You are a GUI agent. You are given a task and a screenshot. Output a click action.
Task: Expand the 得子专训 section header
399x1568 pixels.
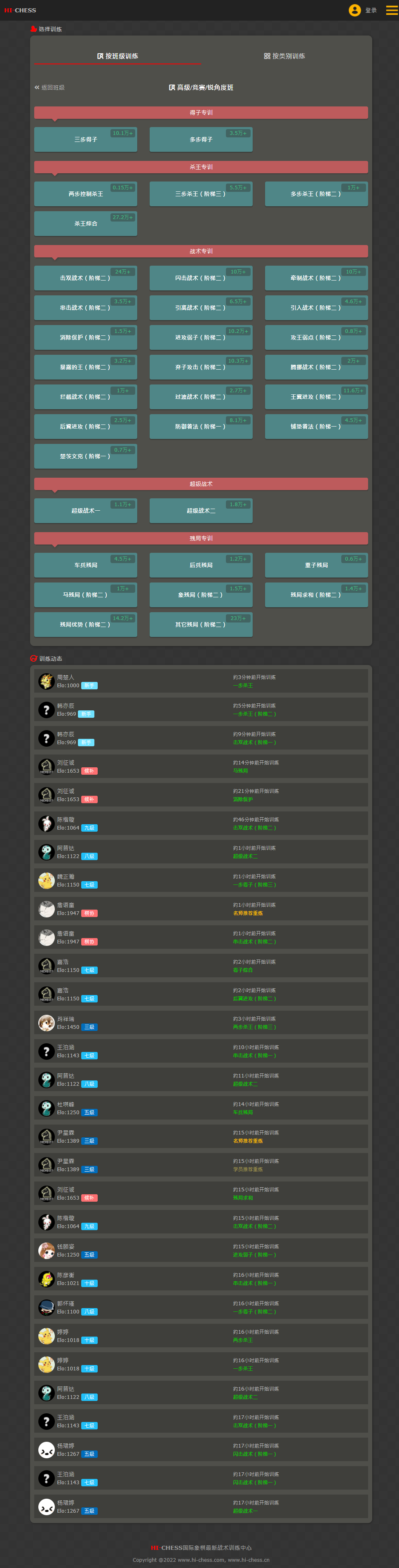[201, 113]
